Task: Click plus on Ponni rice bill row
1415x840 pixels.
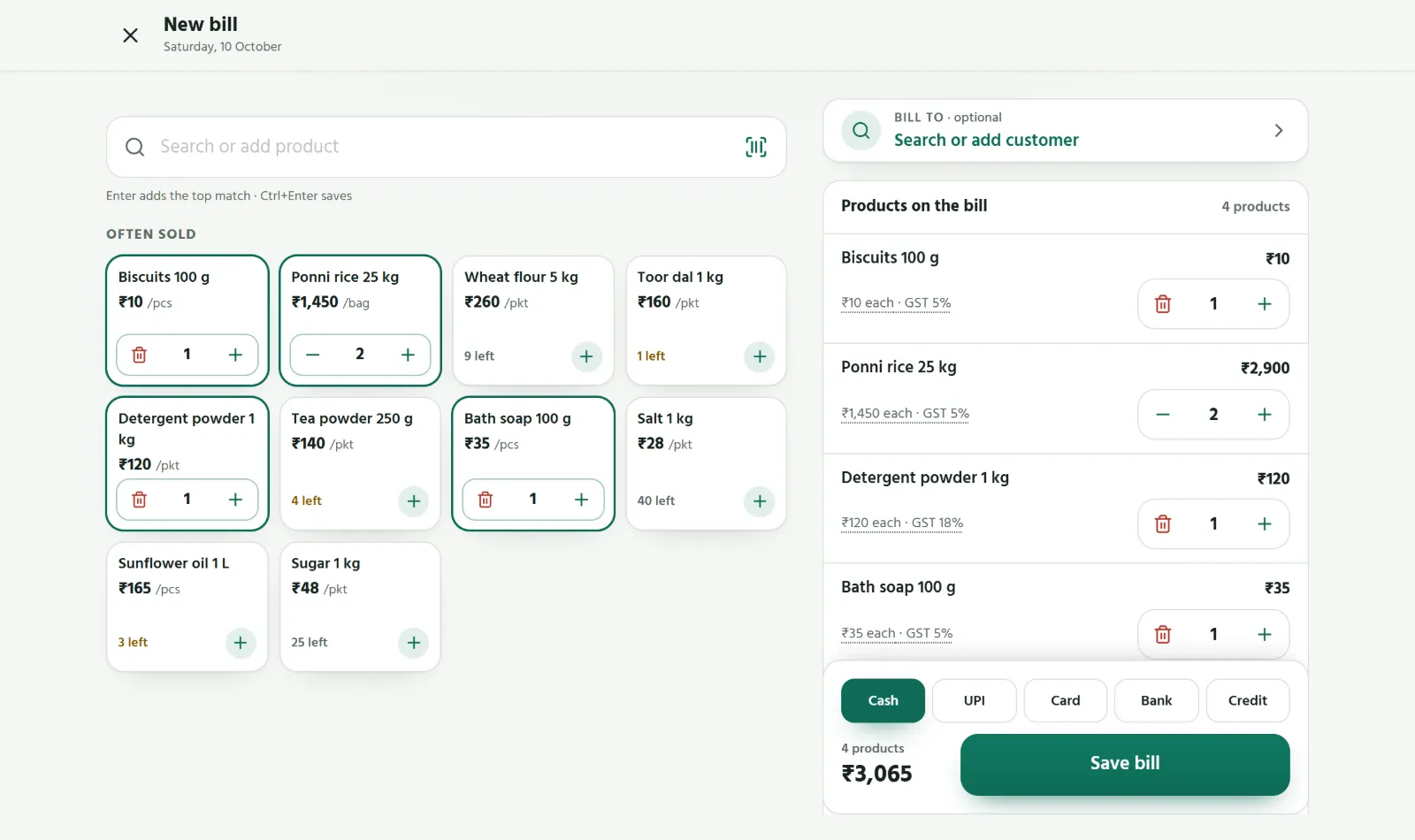Action: click(x=1265, y=415)
